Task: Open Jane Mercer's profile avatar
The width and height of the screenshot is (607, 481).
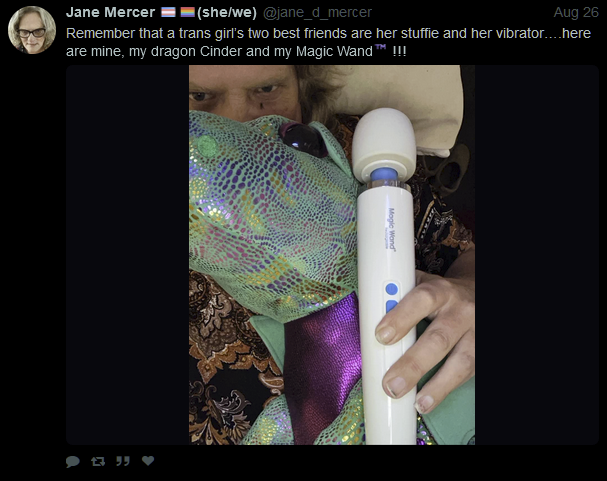Action: (x=32, y=30)
